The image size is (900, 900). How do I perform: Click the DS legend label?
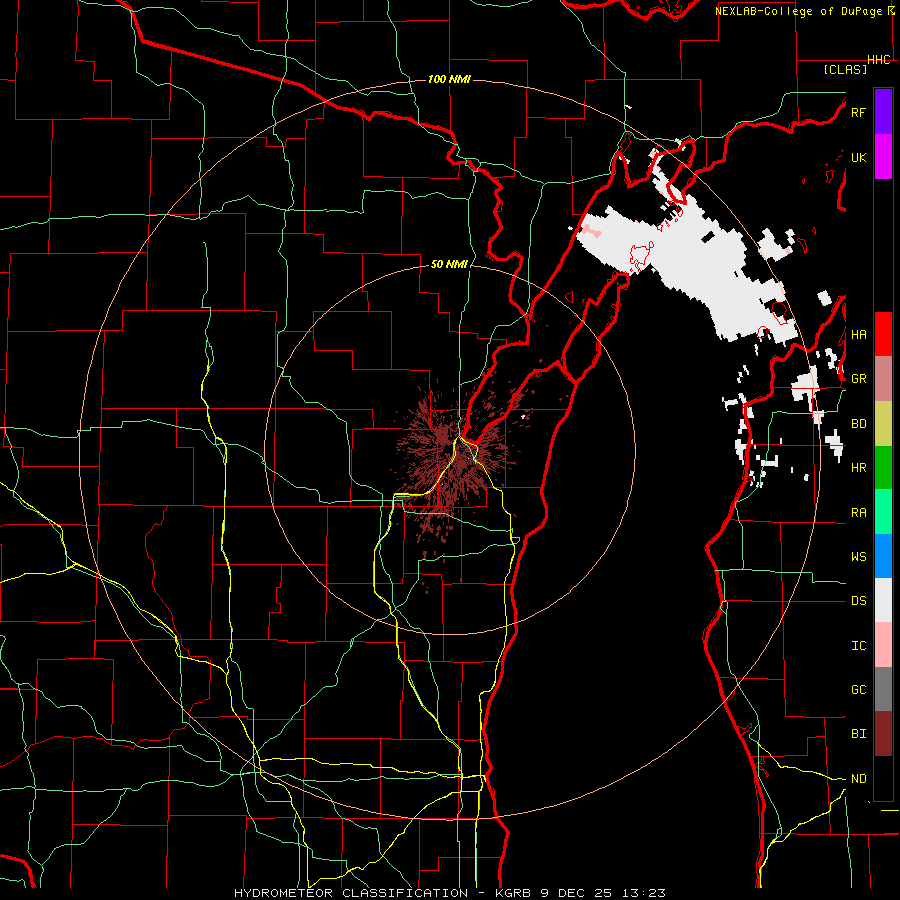coord(858,601)
